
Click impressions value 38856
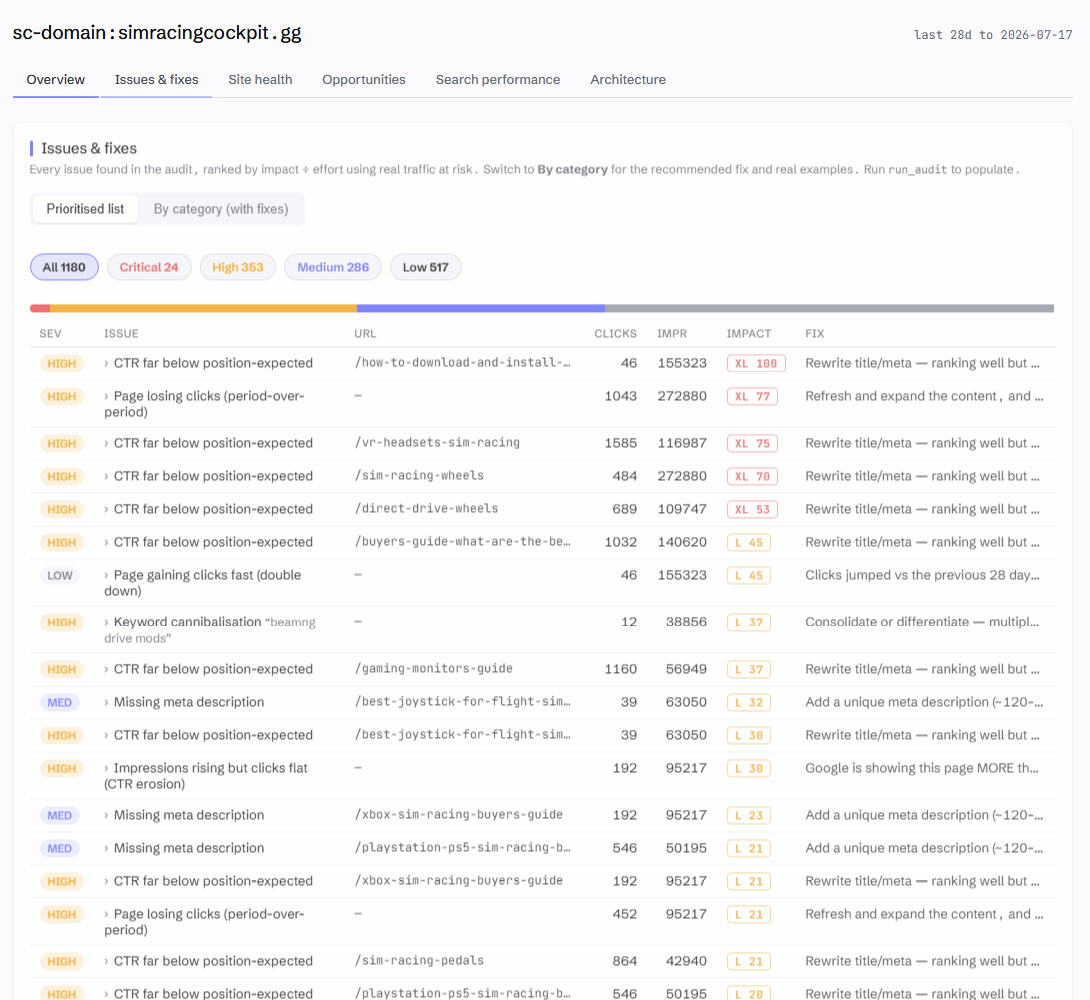click(686, 621)
